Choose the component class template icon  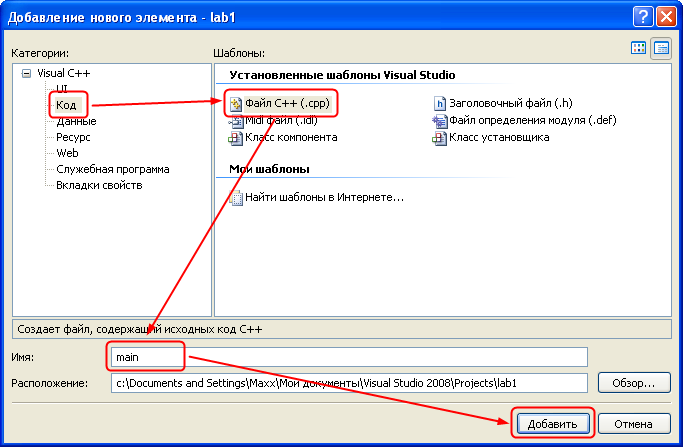(x=236, y=138)
